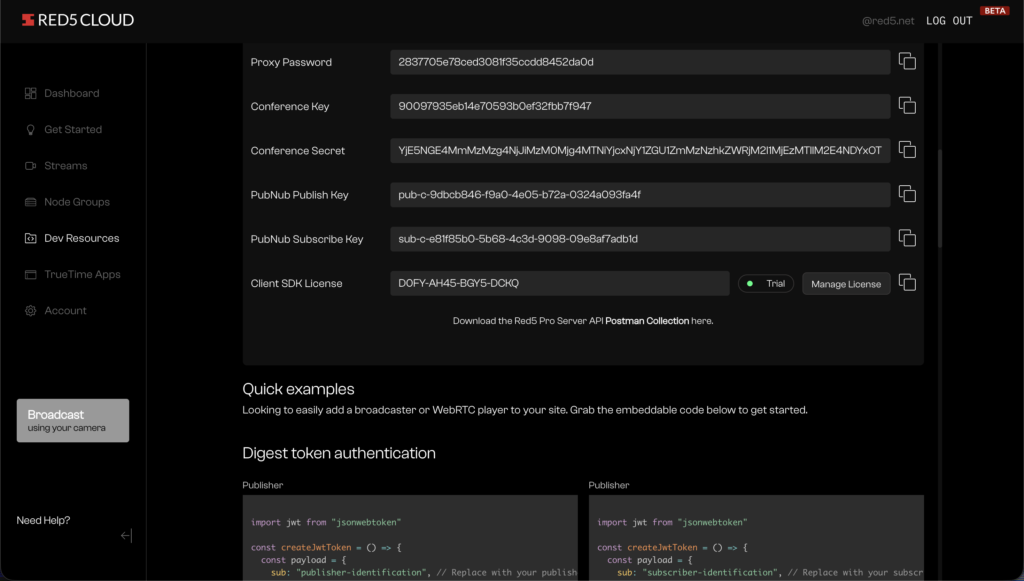The width and height of the screenshot is (1024, 581).
Task: Navigate to Node Groups
Action: click(x=76, y=202)
